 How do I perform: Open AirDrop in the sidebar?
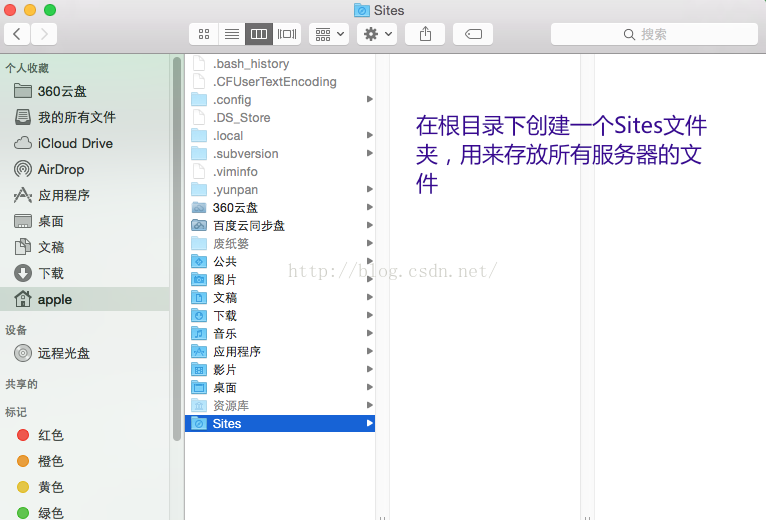[x=85, y=169]
